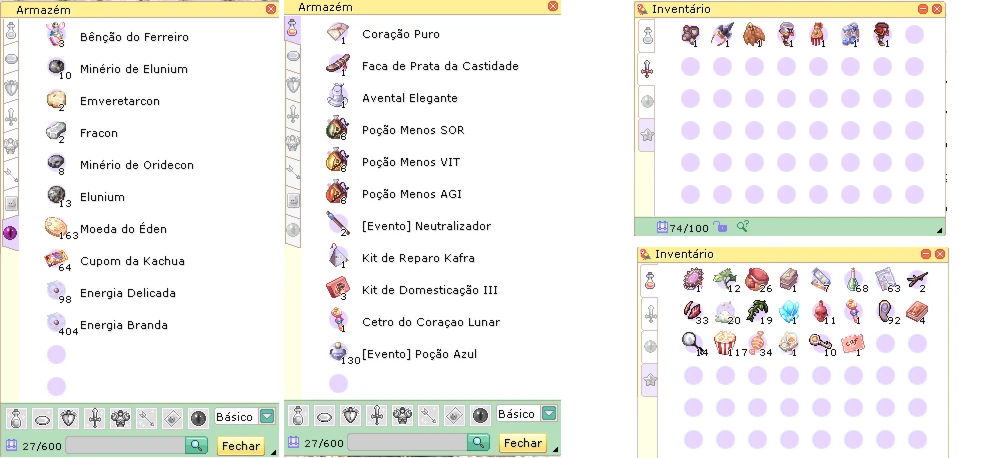Viewport: 1003px width, 458px height.
Task: Open round orb tab in the popcorn inventory window
Action: pyautogui.click(x=651, y=347)
